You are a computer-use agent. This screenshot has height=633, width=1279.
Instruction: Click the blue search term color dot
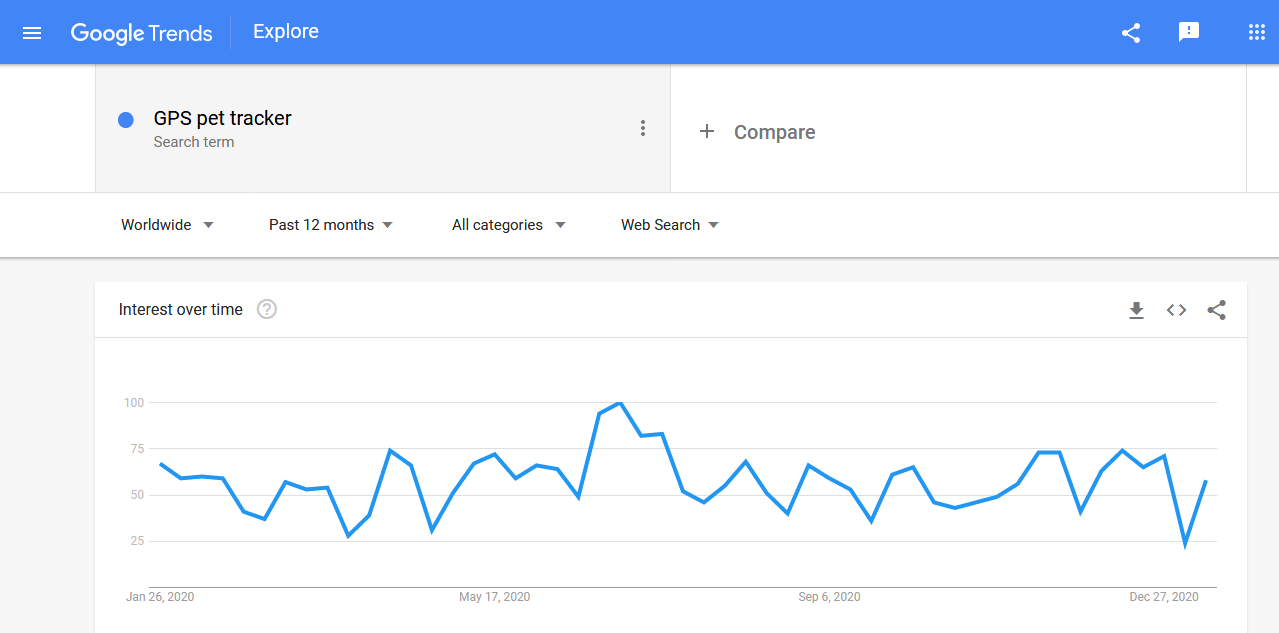126,120
